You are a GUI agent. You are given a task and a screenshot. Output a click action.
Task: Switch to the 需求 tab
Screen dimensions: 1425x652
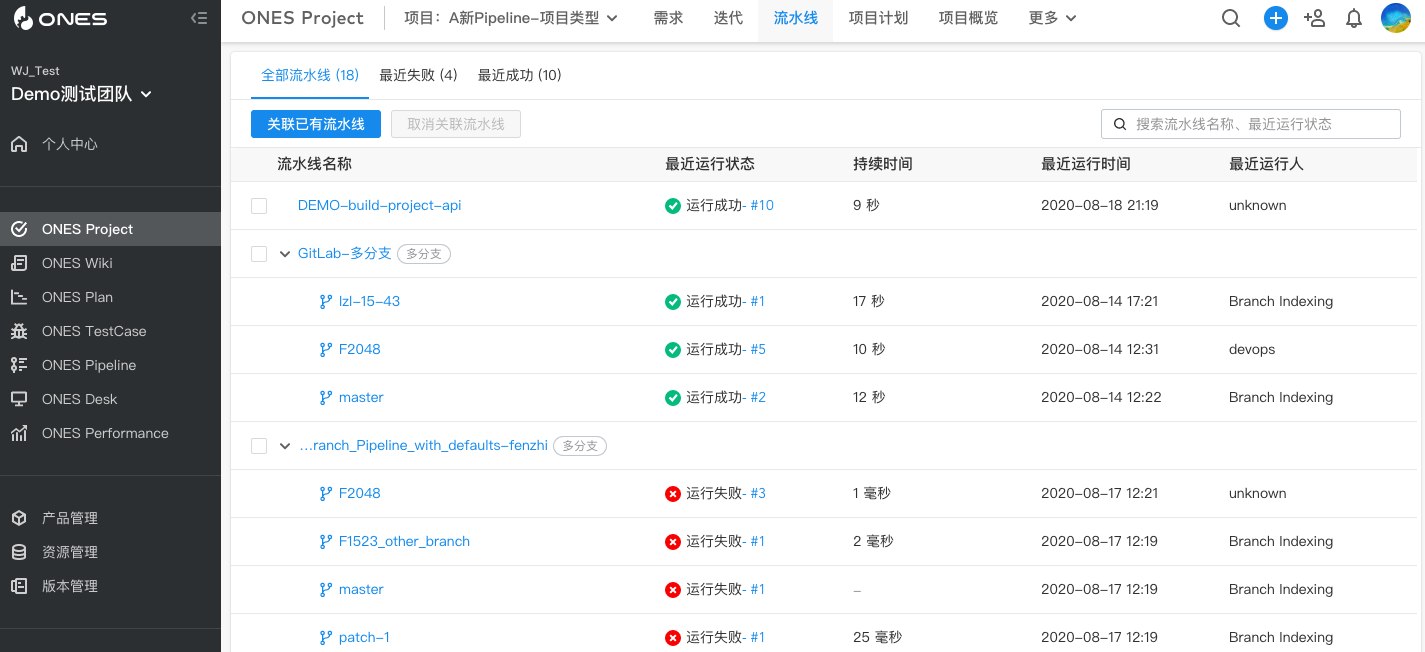point(668,18)
